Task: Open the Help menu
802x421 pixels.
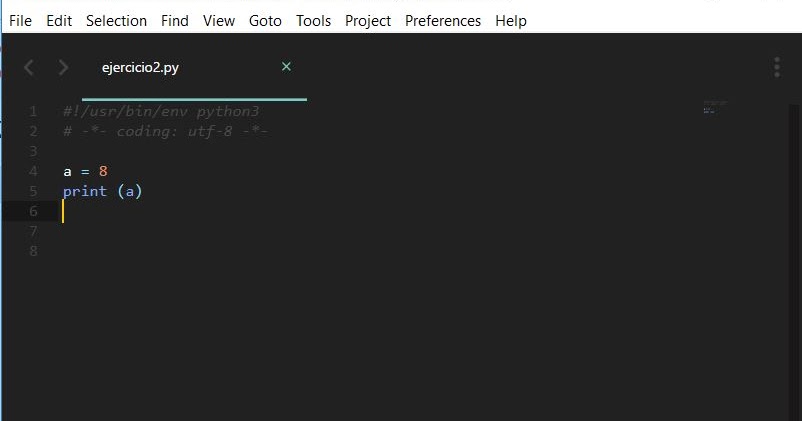Action: (510, 20)
